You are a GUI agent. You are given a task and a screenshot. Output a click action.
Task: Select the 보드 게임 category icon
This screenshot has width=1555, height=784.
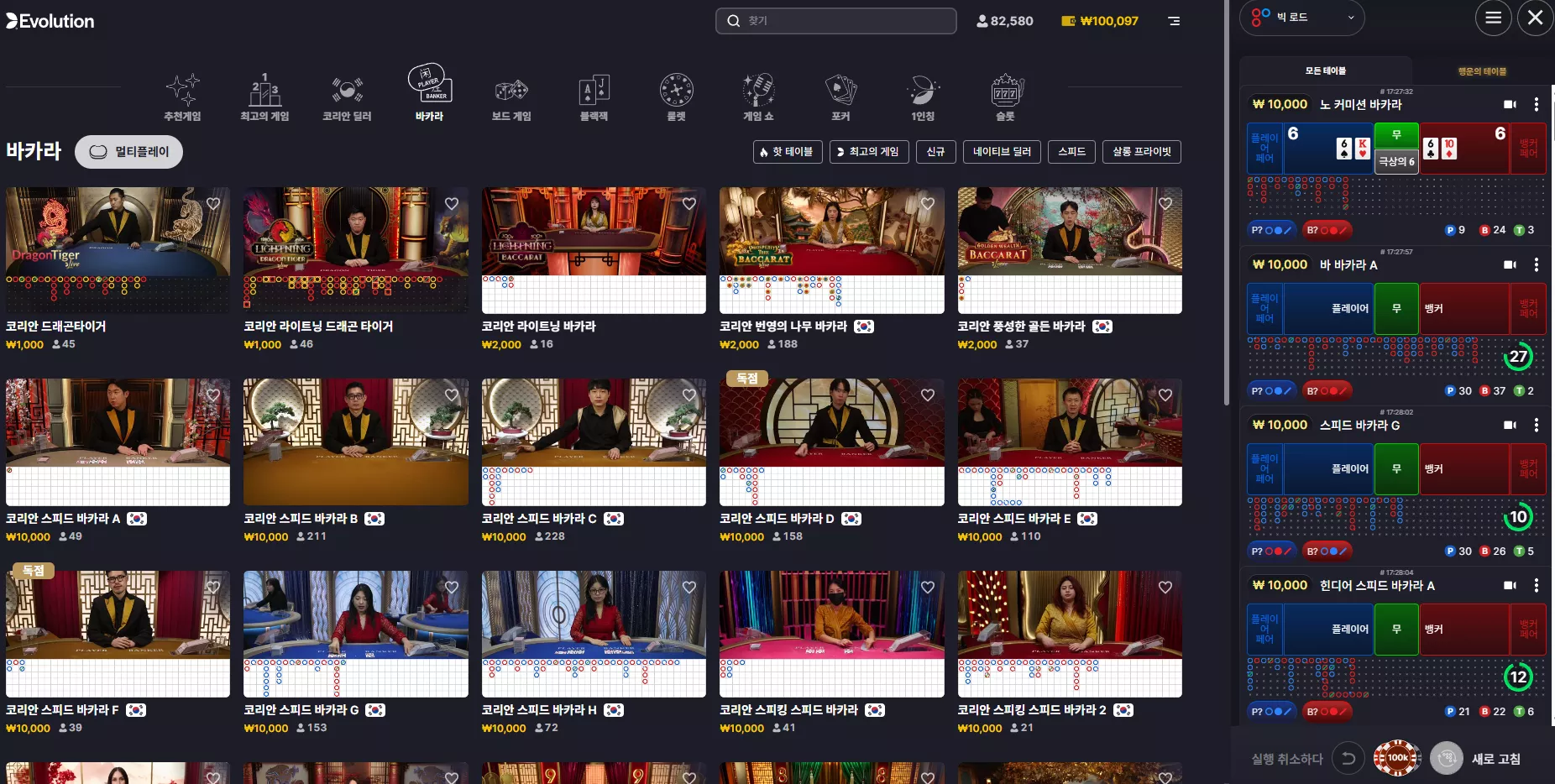(x=511, y=90)
